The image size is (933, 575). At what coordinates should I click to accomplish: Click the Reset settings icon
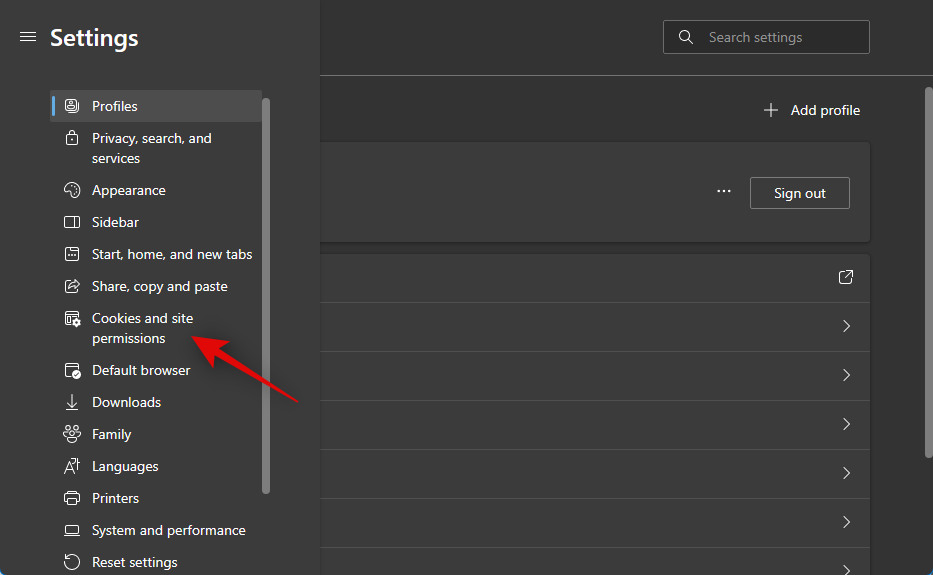[72, 562]
